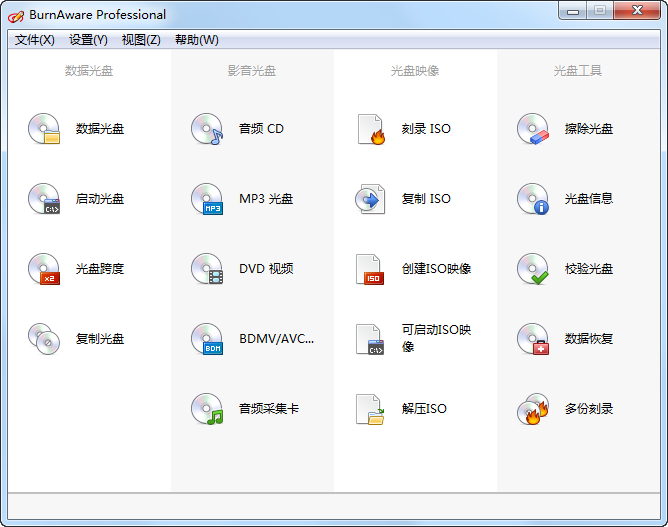Click the 启动光盘 boot disc icon

coord(44,199)
